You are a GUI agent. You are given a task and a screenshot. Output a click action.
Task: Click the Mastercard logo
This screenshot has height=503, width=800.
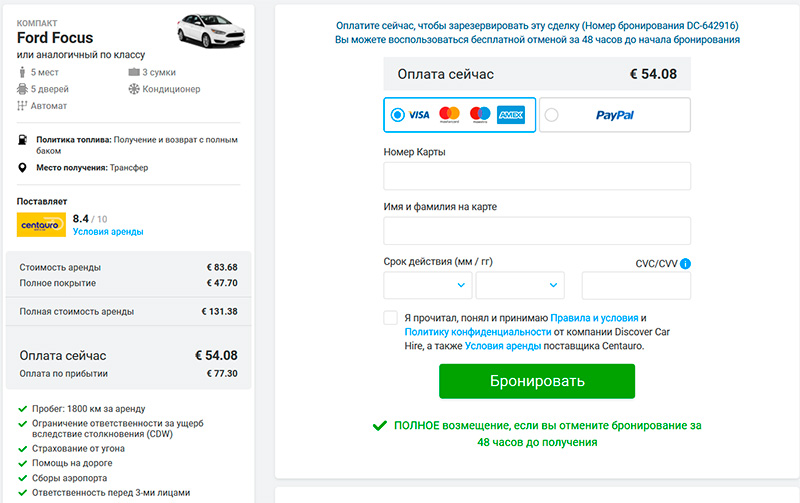[449, 115]
